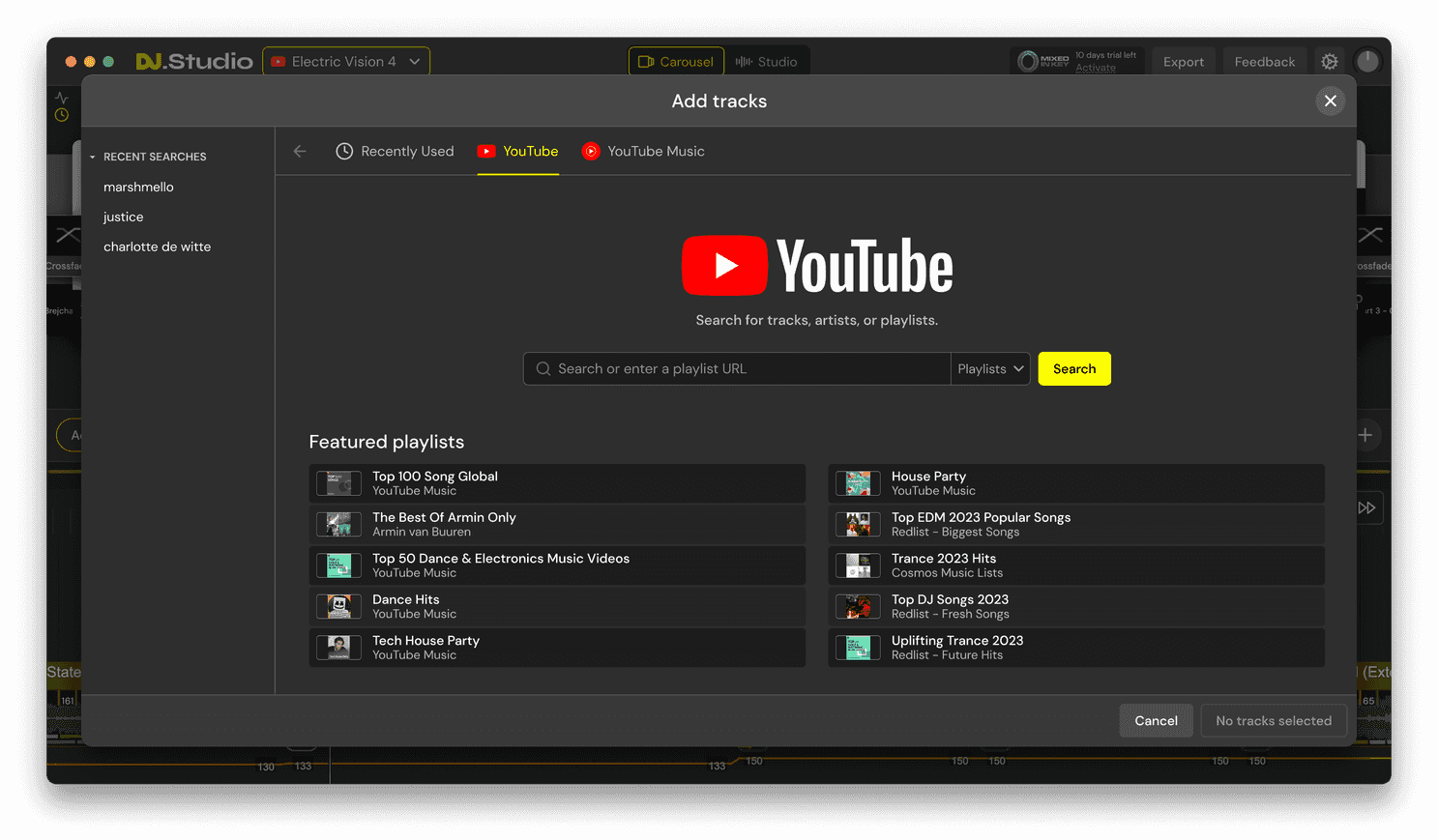Click the Recently Used clock icon
Screen dimensions: 1438x840
344,151
